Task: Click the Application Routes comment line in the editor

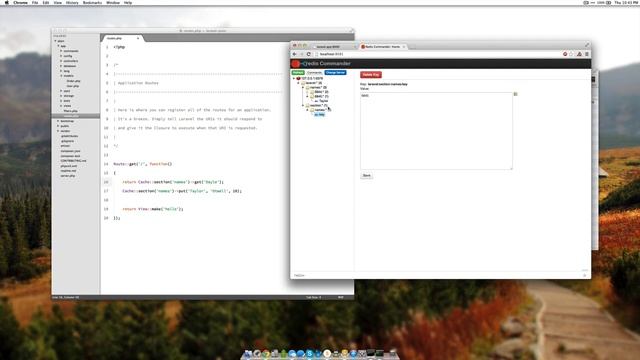Action: coord(138,83)
